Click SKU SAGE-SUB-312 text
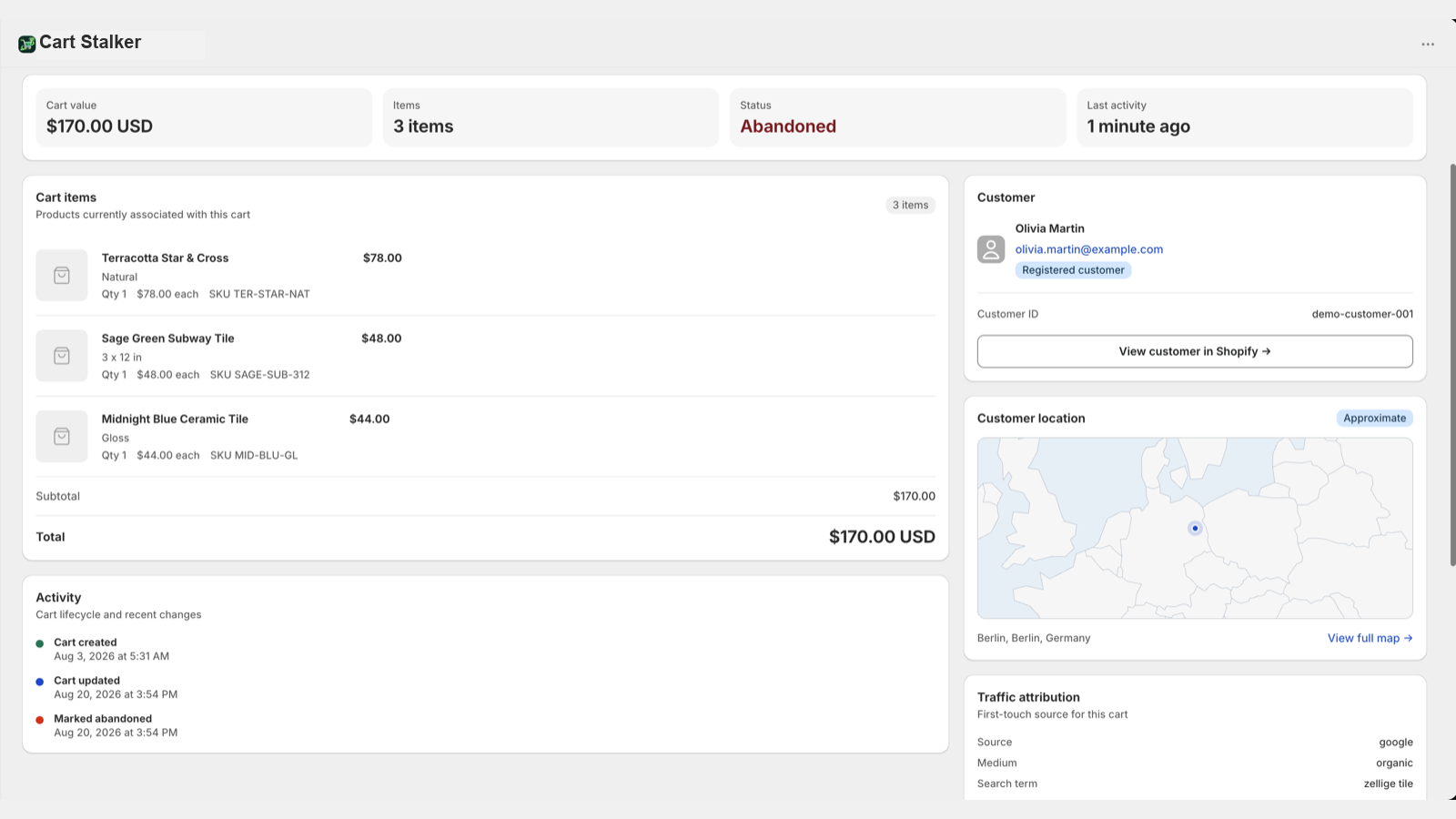This screenshot has height=819, width=1456. point(259,375)
